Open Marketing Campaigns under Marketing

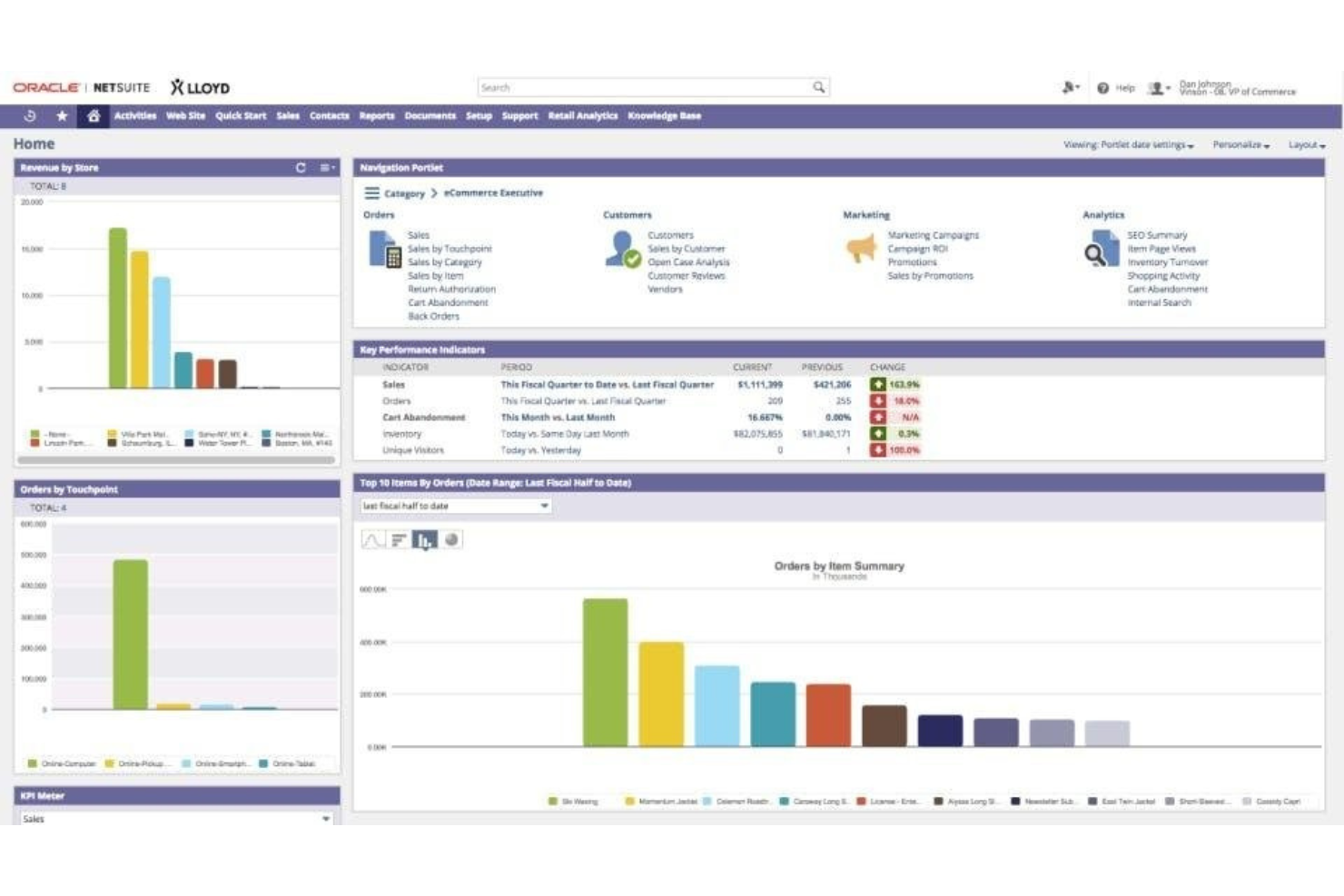pos(934,234)
